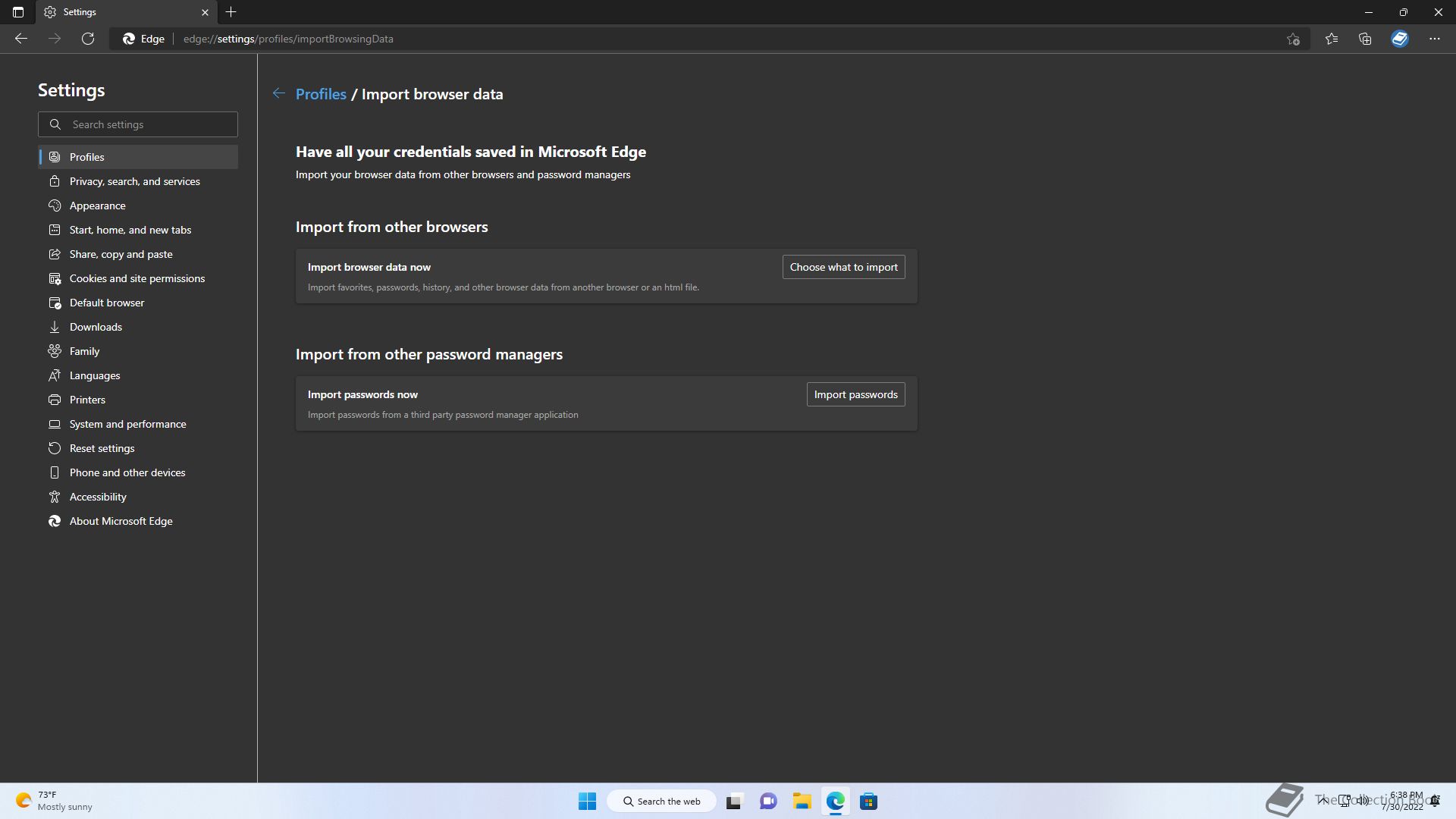
Task: Open Privacy, search, and services
Action: pyautogui.click(x=138, y=181)
